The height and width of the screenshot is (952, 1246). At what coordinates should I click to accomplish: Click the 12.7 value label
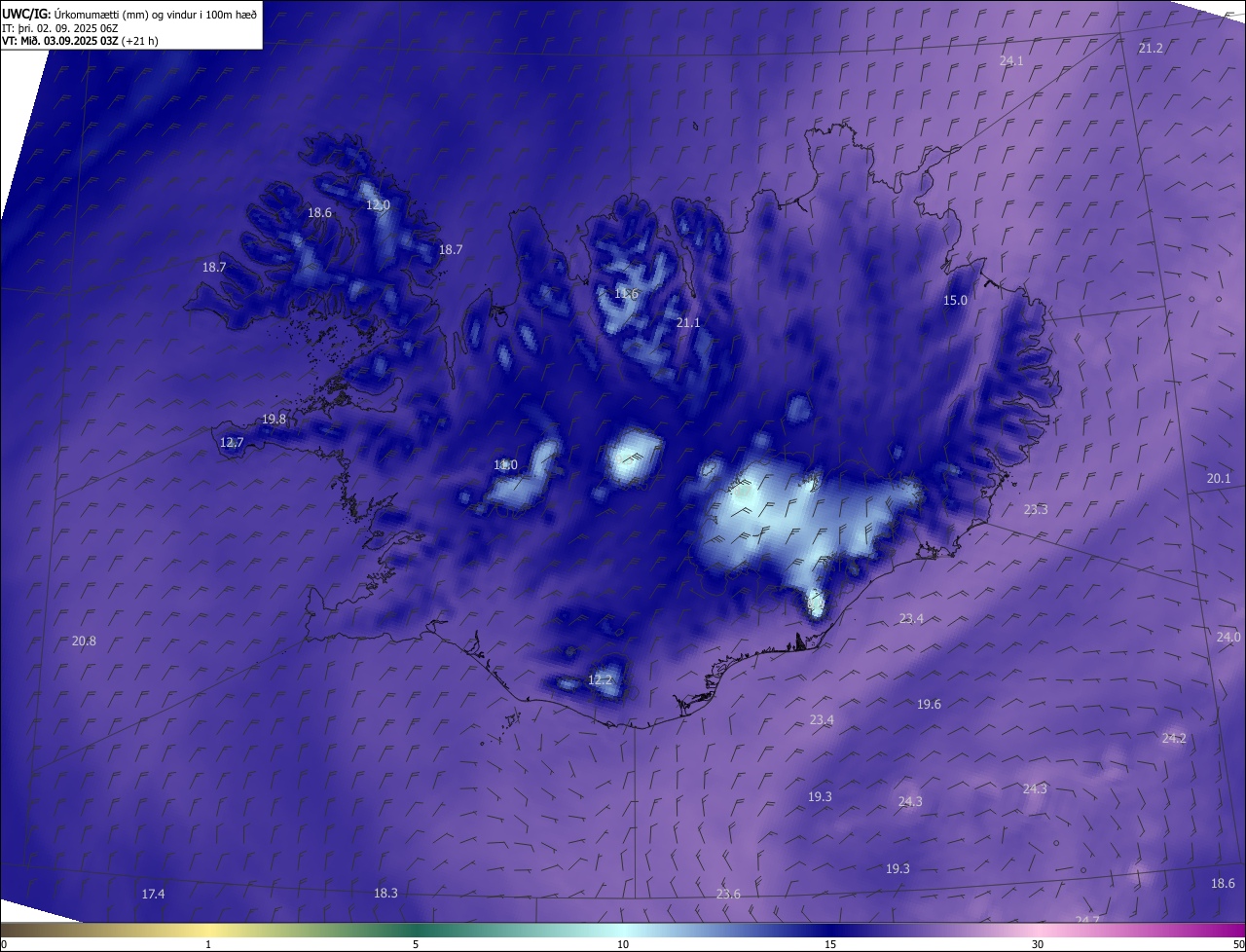click(232, 442)
